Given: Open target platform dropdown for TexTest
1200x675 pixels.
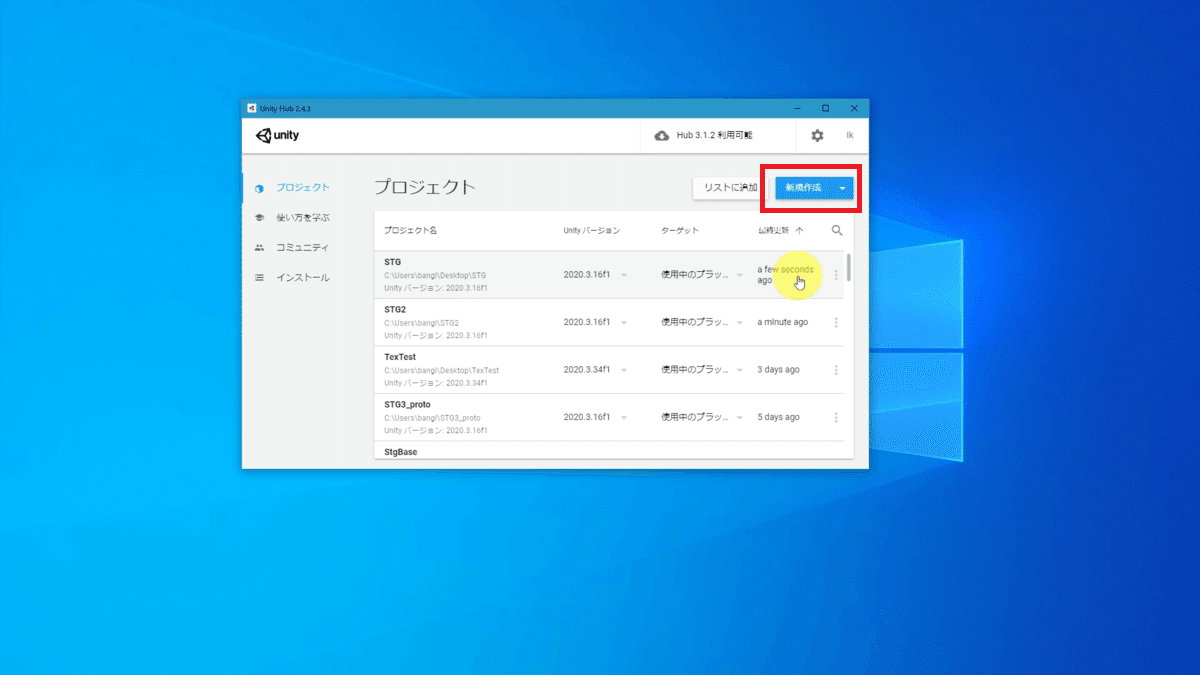Looking at the screenshot, I should click(740, 370).
